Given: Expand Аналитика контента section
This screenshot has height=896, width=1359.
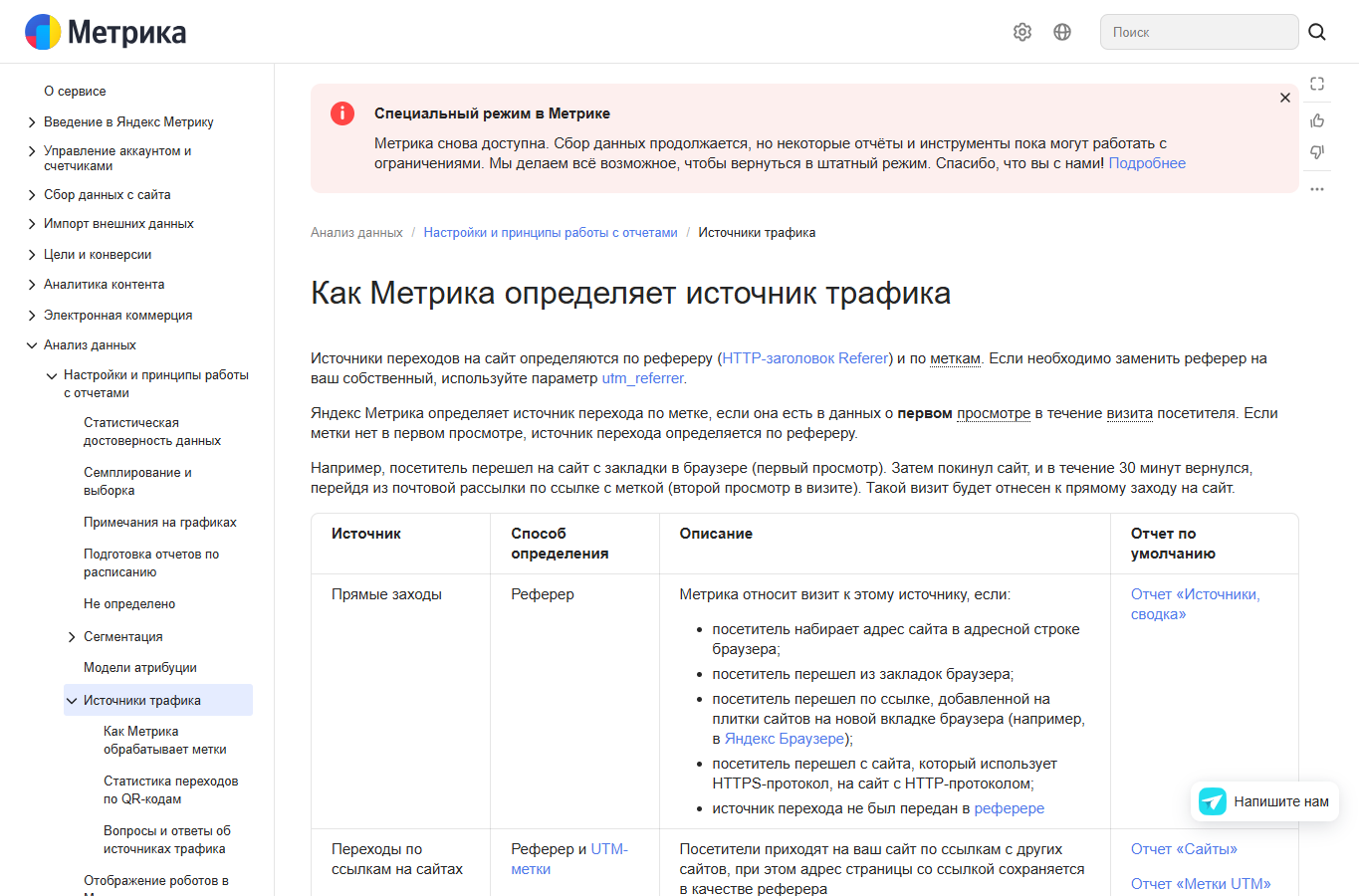Looking at the screenshot, I should click(x=32, y=285).
